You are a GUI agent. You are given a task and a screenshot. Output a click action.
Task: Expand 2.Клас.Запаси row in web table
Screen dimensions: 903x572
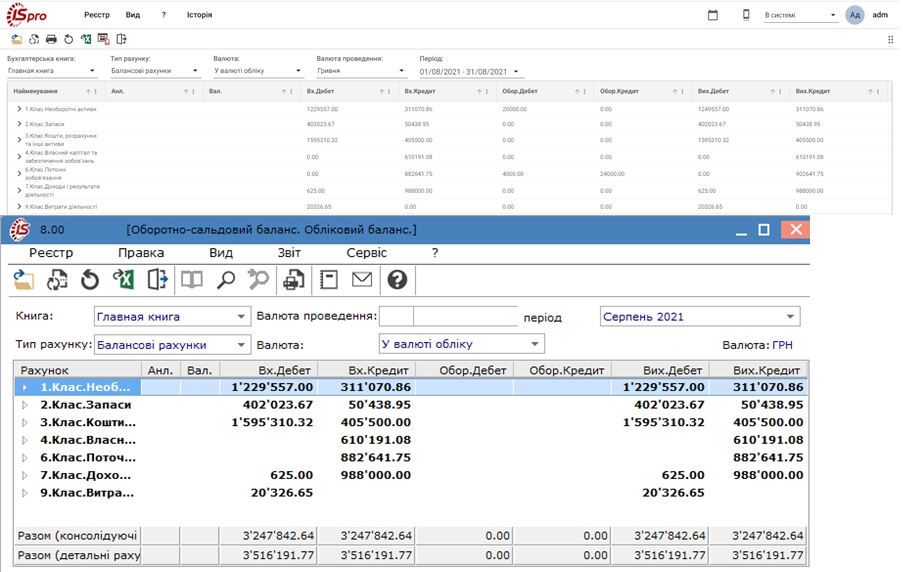click(19, 124)
